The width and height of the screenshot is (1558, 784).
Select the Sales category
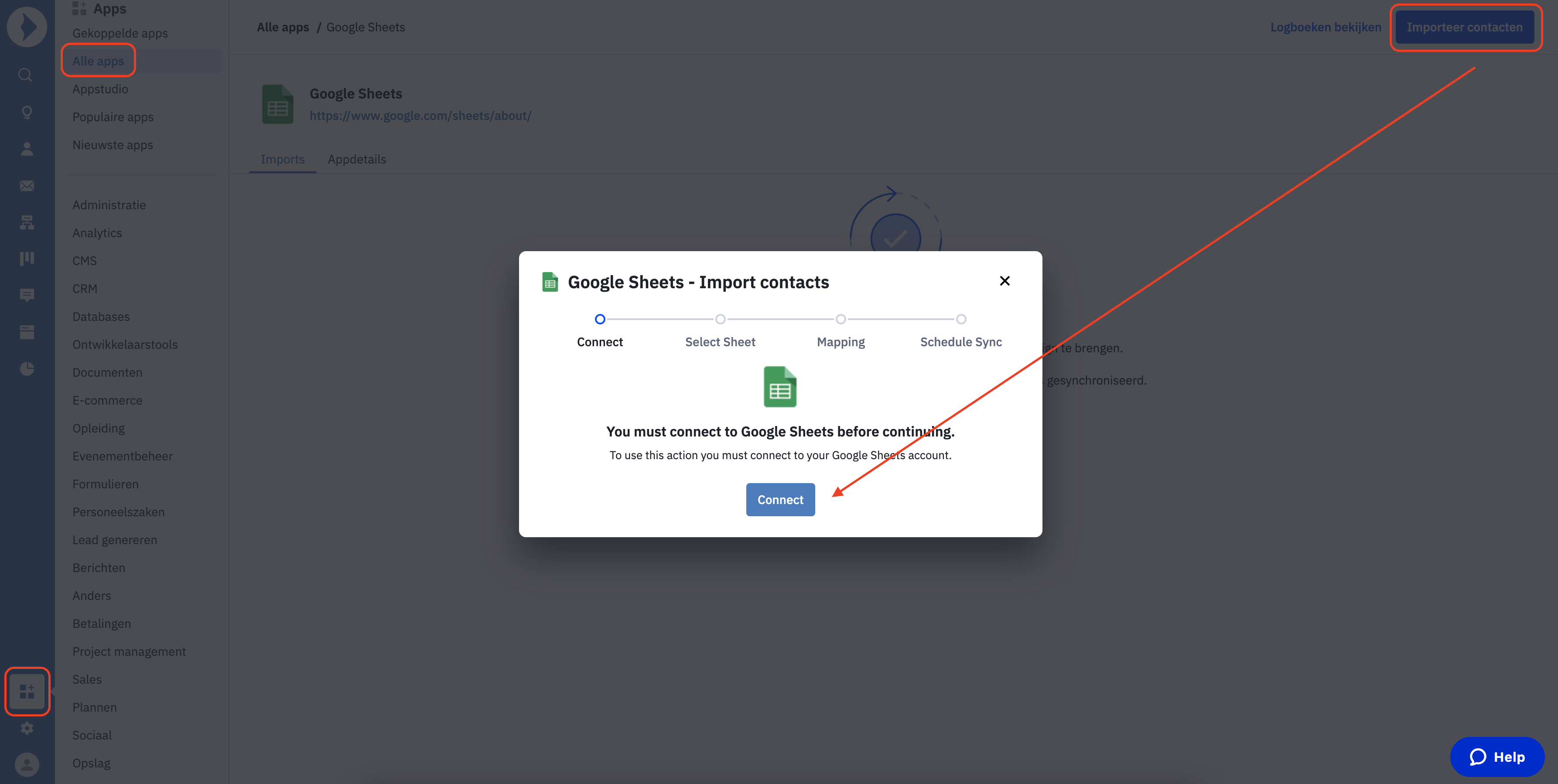(x=87, y=679)
